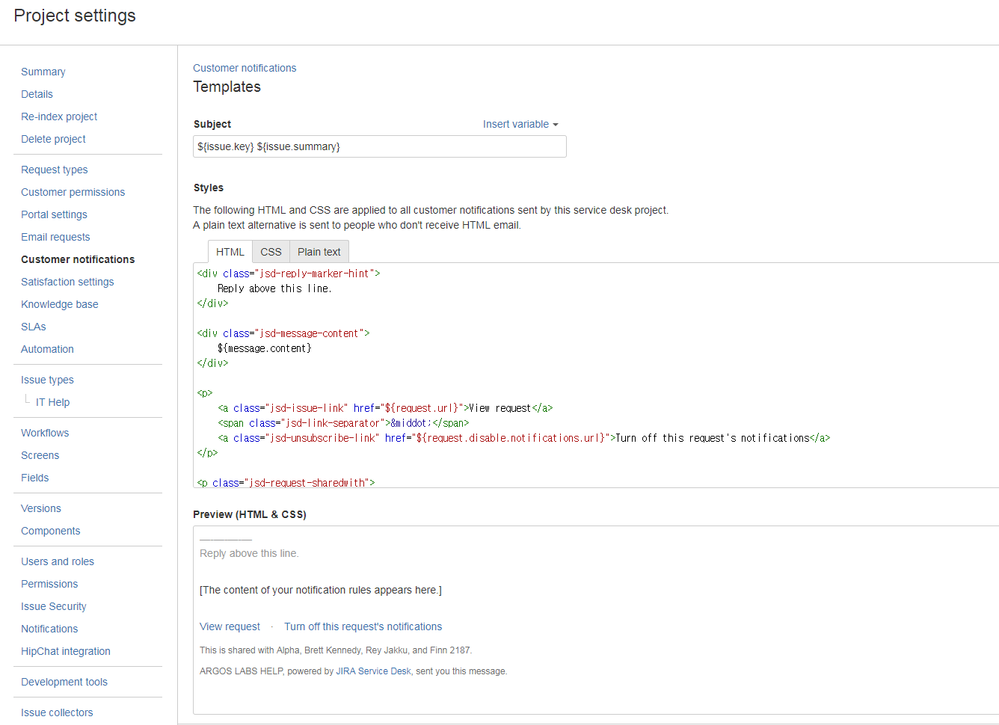This screenshot has width=999, height=725.
Task: Open Customer notifications breadcrumb link
Action: click(245, 68)
